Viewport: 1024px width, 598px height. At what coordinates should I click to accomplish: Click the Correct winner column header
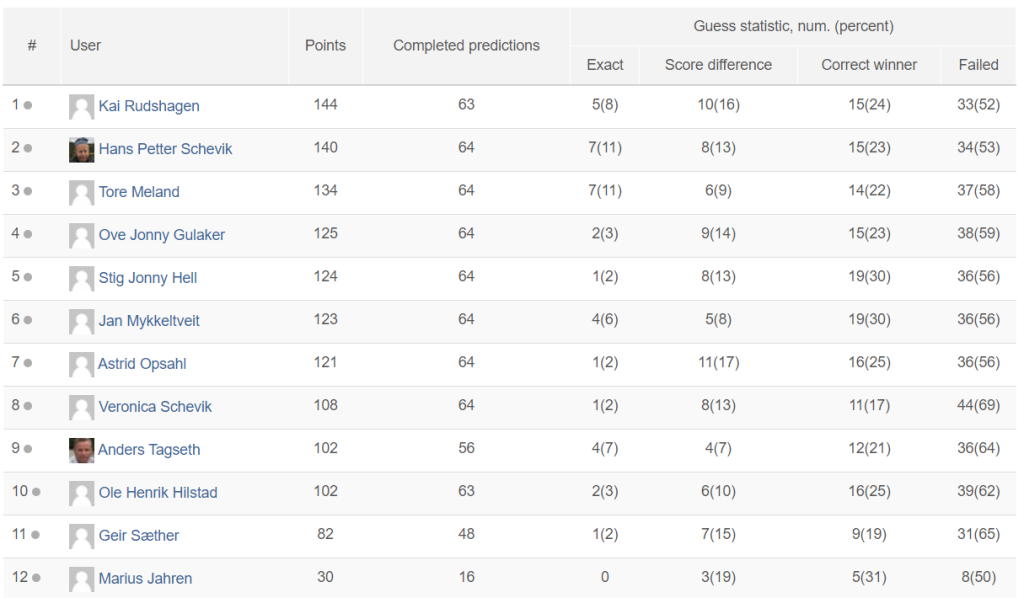click(x=869, y=65)
